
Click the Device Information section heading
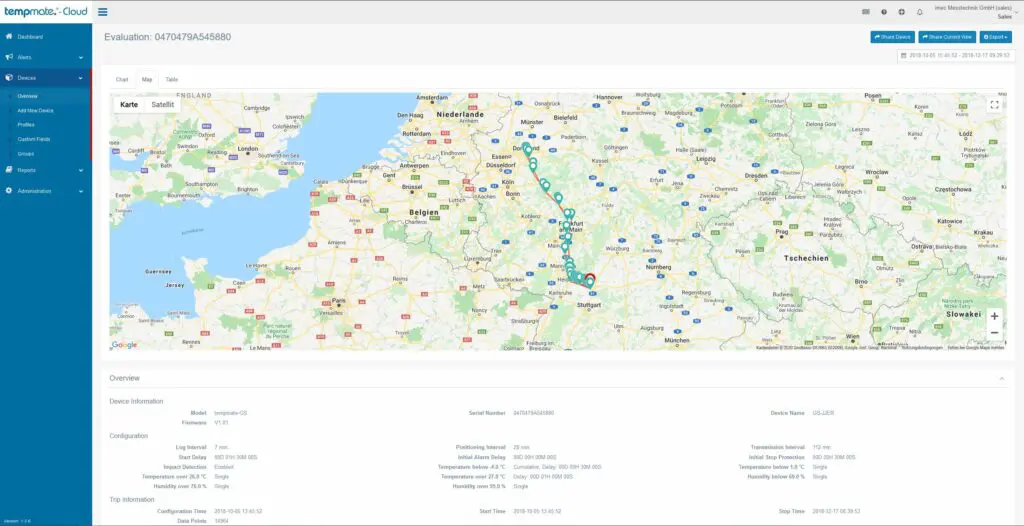(x=136, y=401)
